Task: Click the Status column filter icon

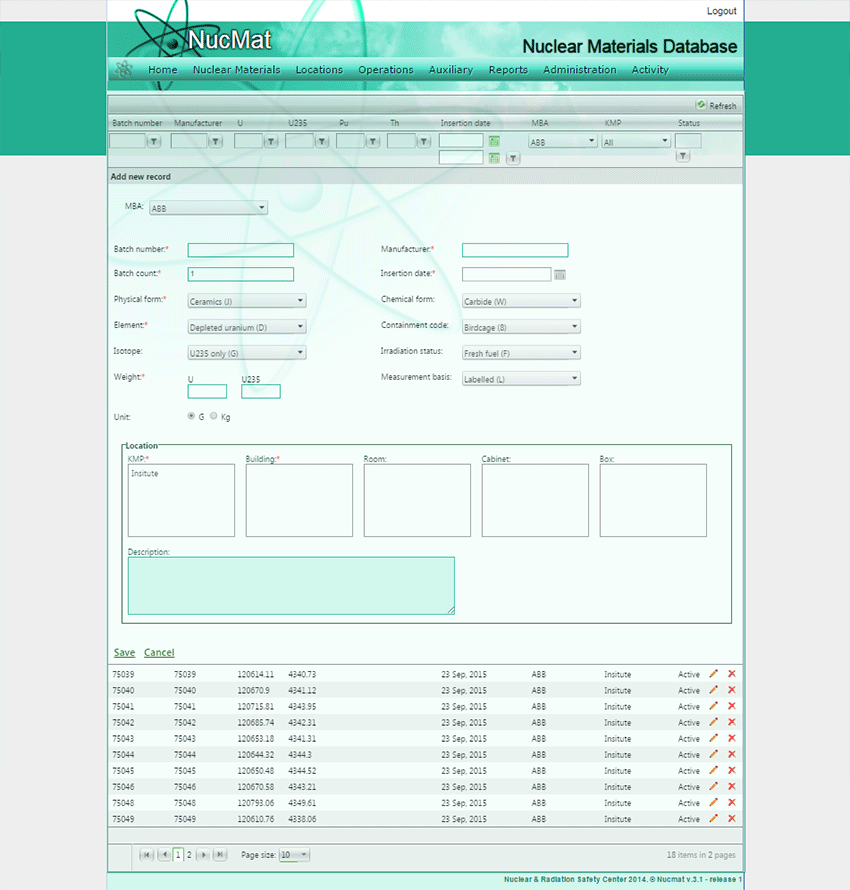Action: (682, 157)
